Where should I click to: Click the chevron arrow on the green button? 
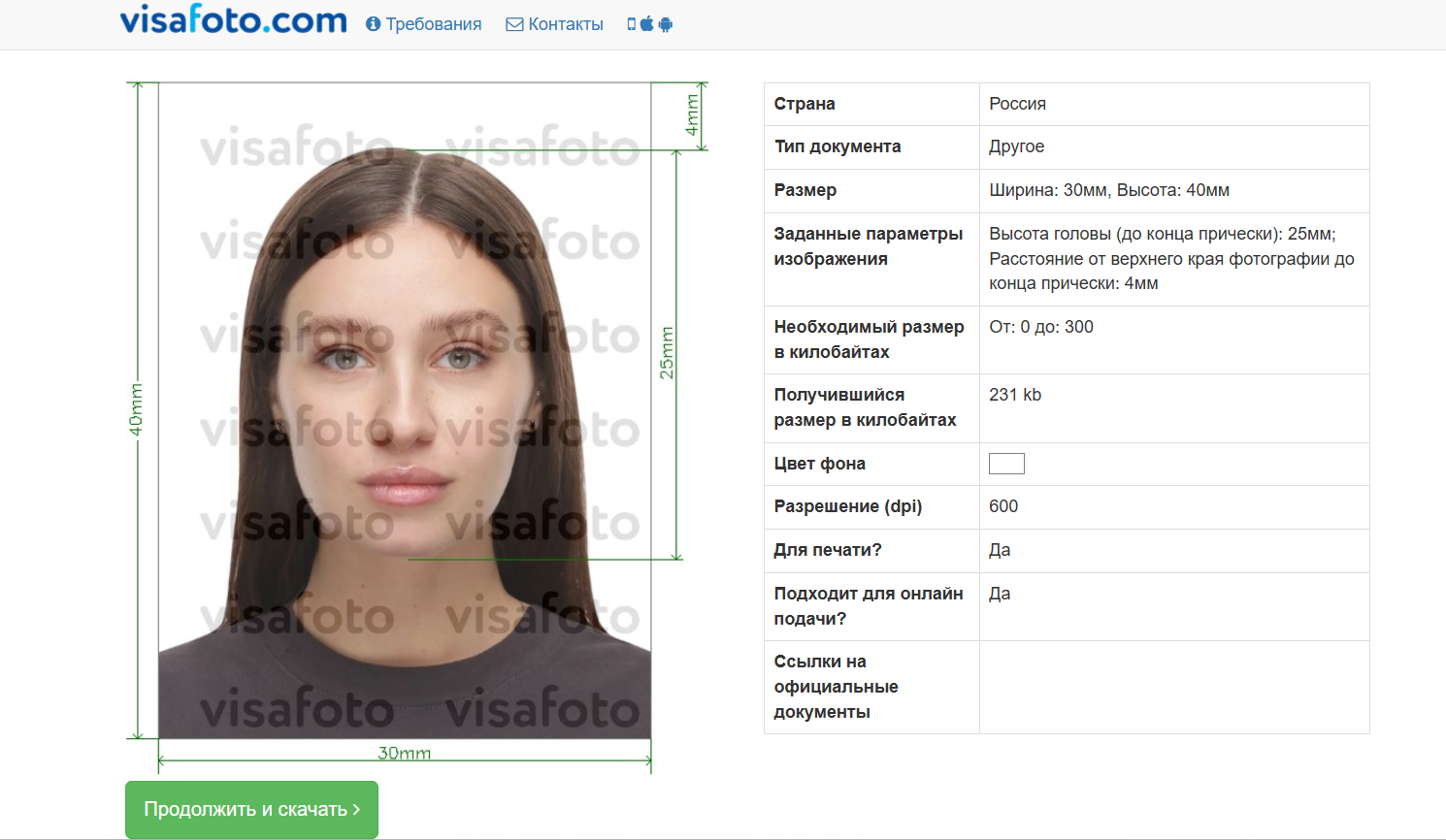[356, 809]
